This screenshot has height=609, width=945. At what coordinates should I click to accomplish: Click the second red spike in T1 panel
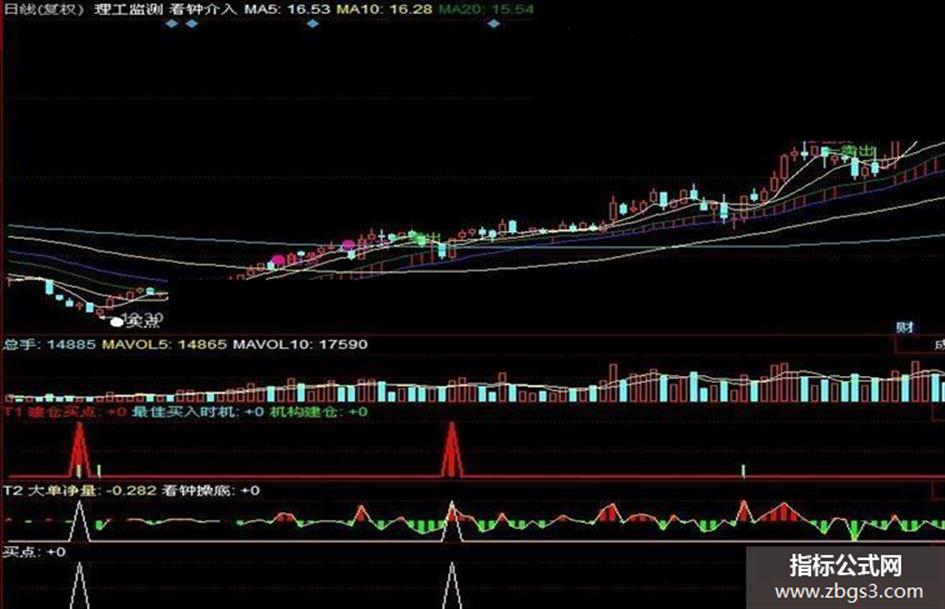click(x=452, y=450)
